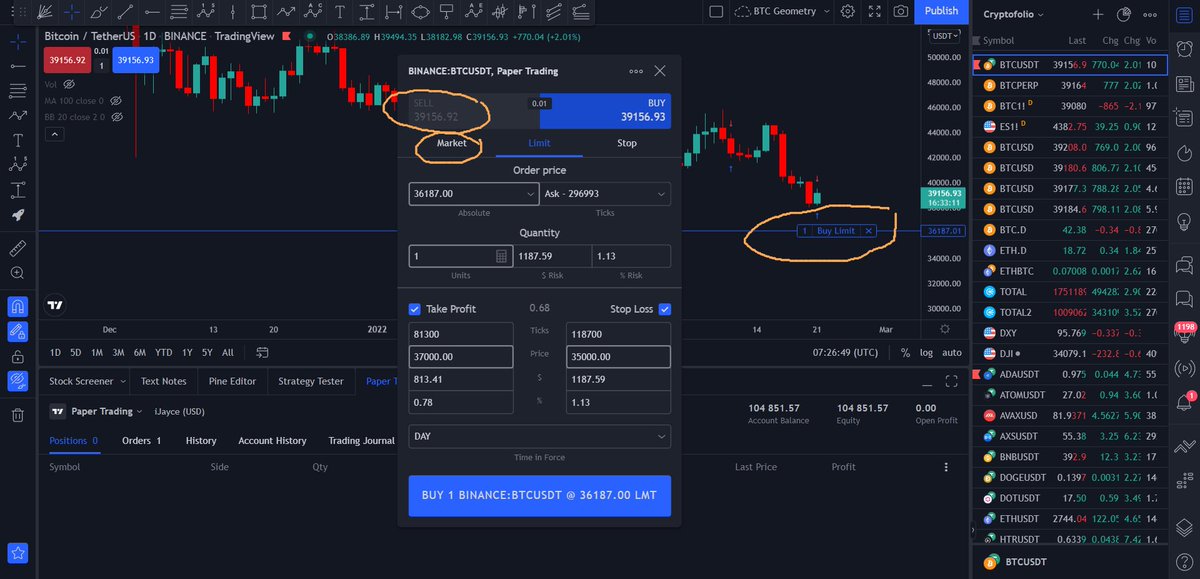Select the crosshair cursor tool in left sidebar

(x=18, y=41)
